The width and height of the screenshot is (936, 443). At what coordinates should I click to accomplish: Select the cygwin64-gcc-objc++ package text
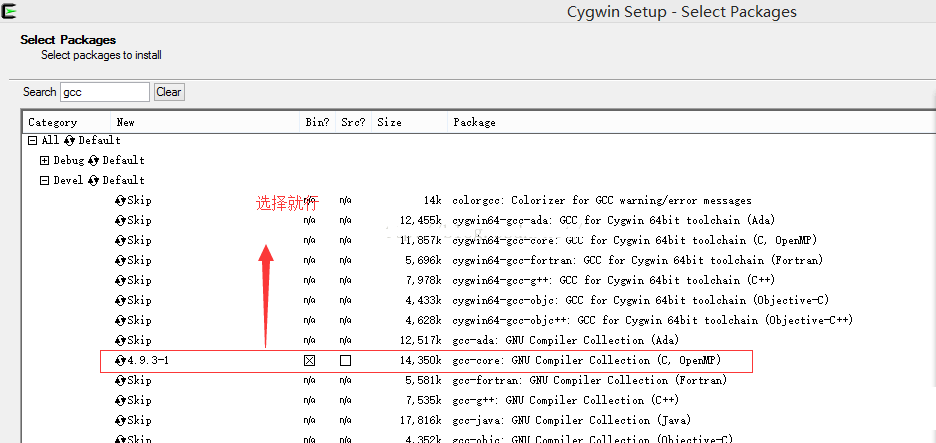point(652,321)
